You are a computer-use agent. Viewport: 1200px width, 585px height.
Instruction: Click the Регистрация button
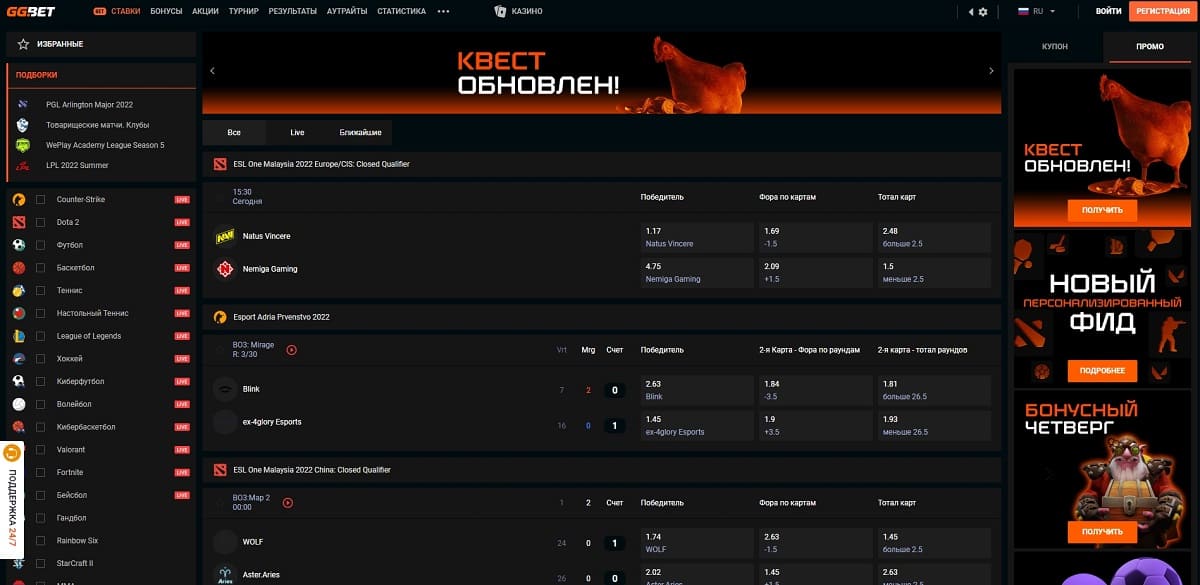[x=1164, y=11]
